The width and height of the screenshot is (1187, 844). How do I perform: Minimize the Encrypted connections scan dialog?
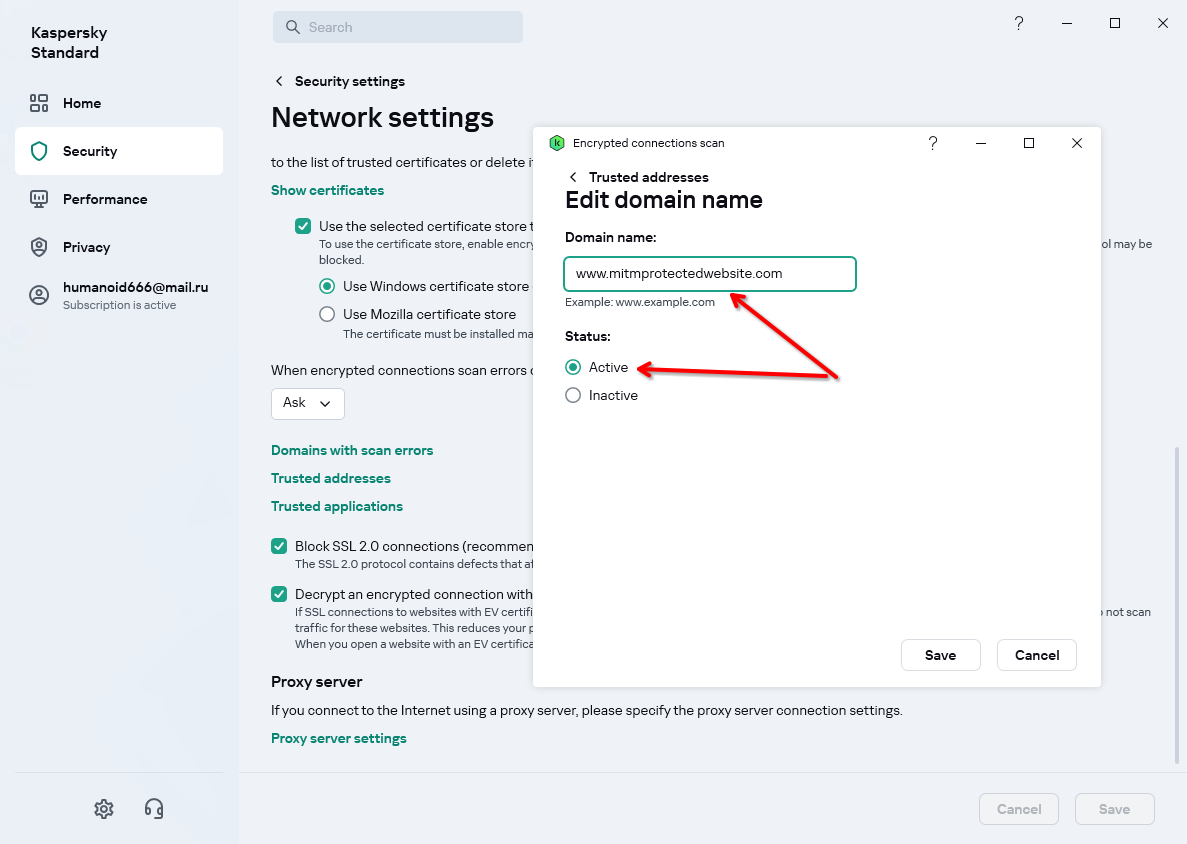pos(980,143)
